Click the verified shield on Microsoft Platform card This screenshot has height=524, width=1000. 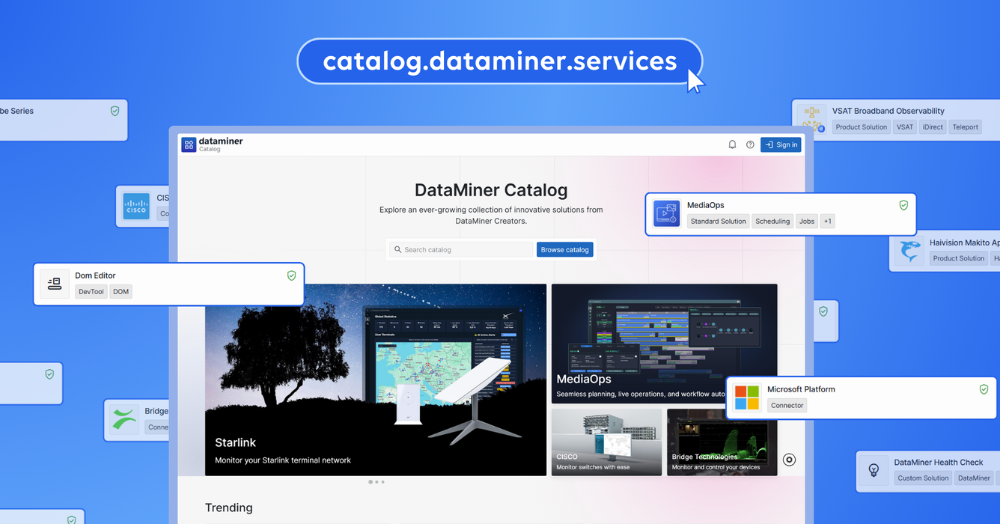click(x=984, y=389)
